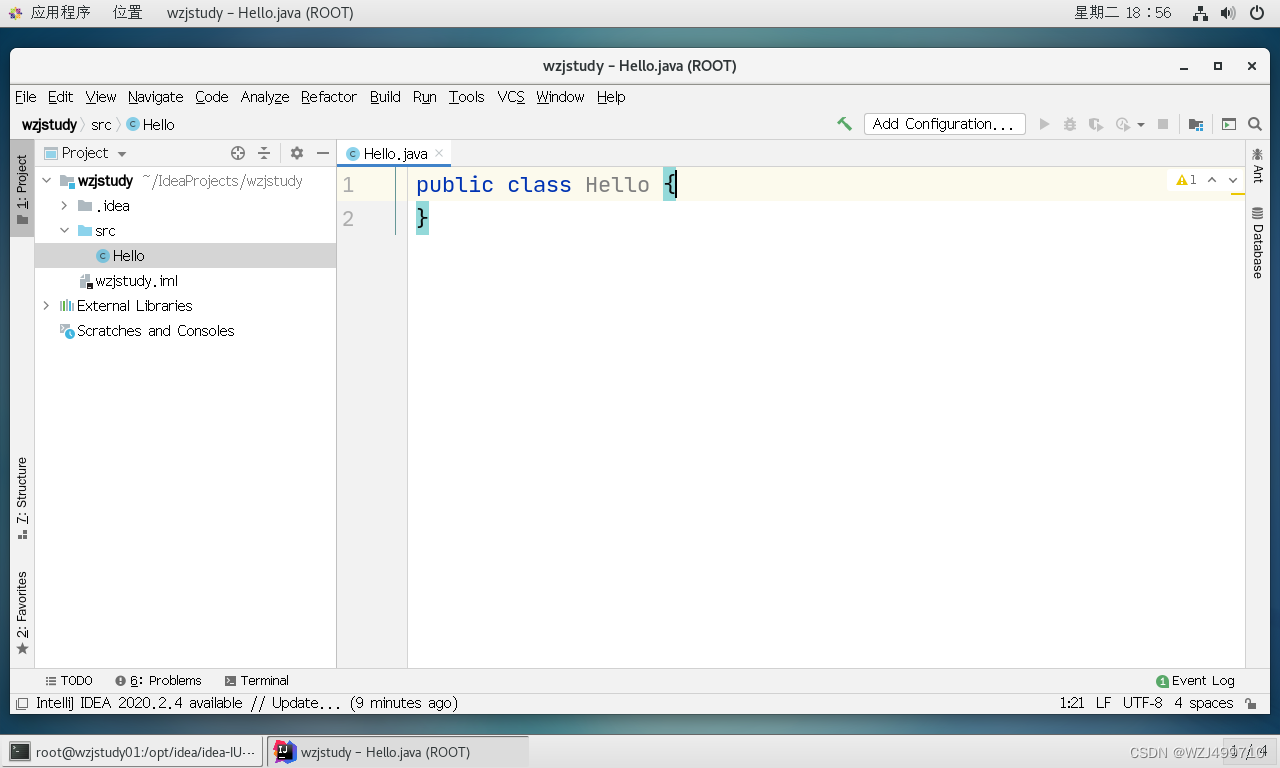The image size is (1280, 768).
Task: Open the Event Log
Action: (1195, 680)
